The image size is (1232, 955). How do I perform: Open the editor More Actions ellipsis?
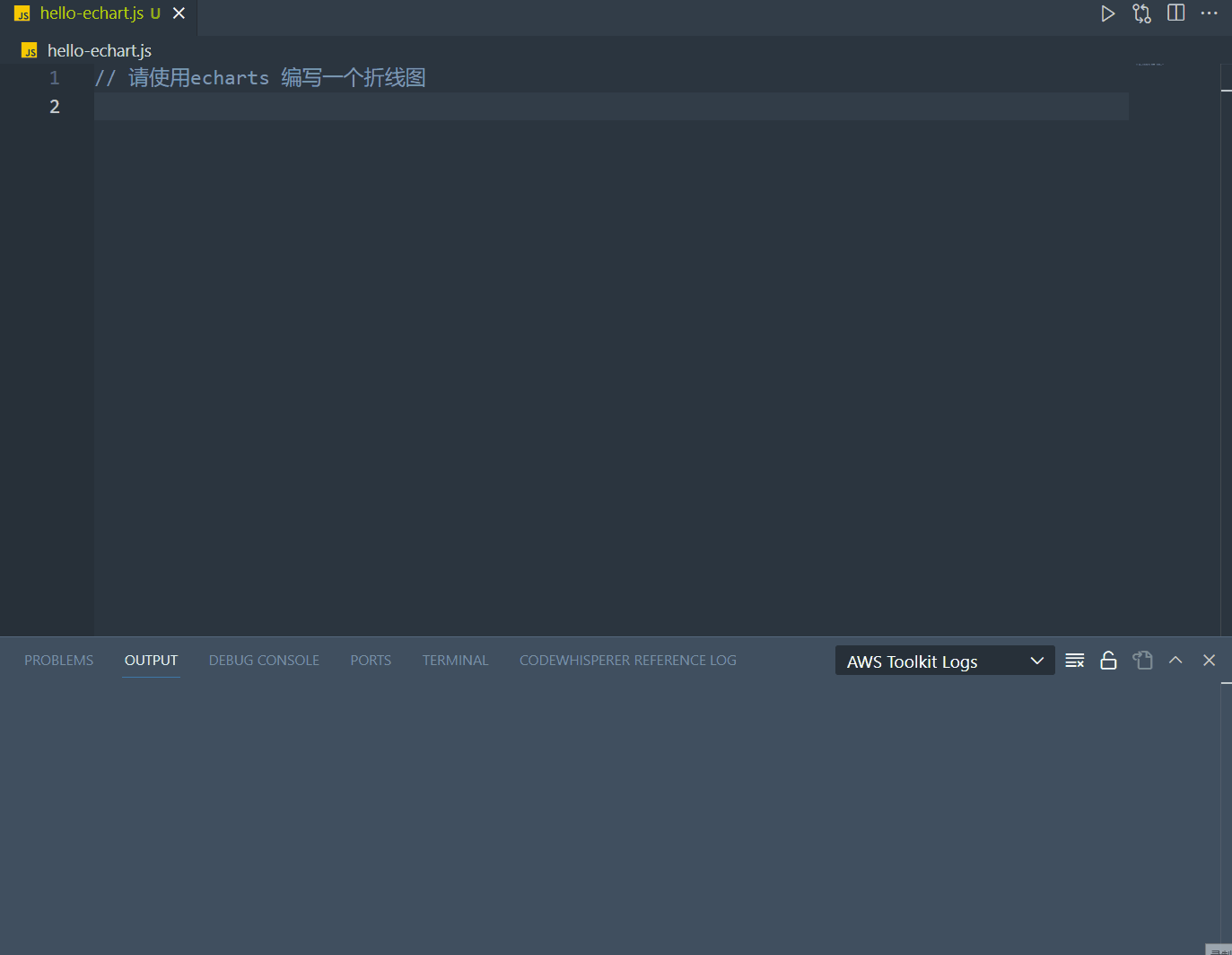[x=1209, y=13]
